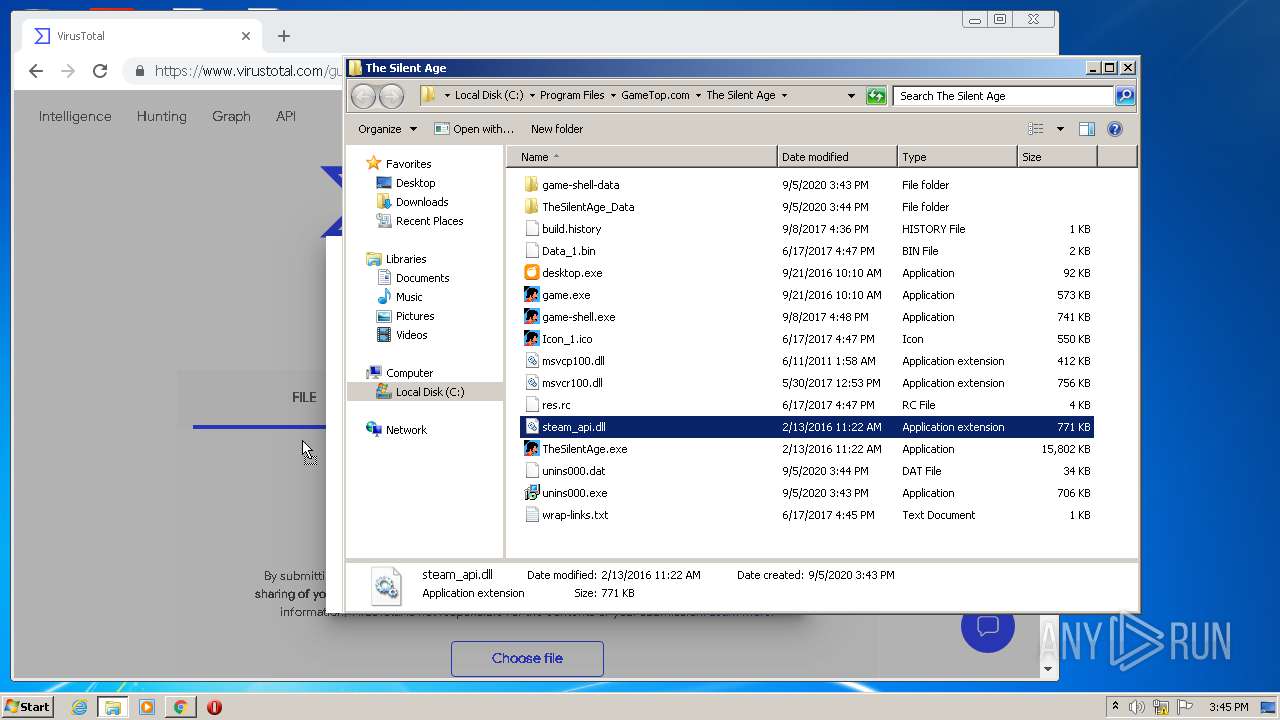Expand address bar previous locations dropdown
The height and width of the screenshot is (720, 1280).
pyautogui.click(x=851, y=96)
